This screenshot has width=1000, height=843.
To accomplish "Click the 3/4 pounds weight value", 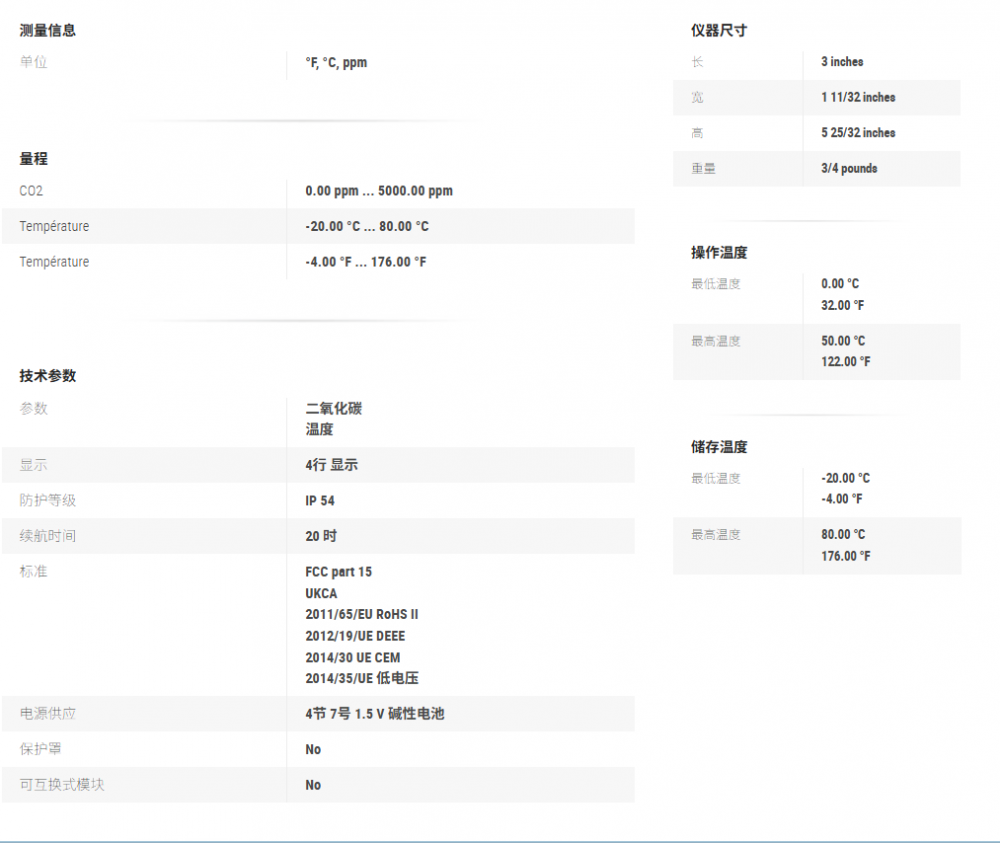I will (x=849, y=168).
